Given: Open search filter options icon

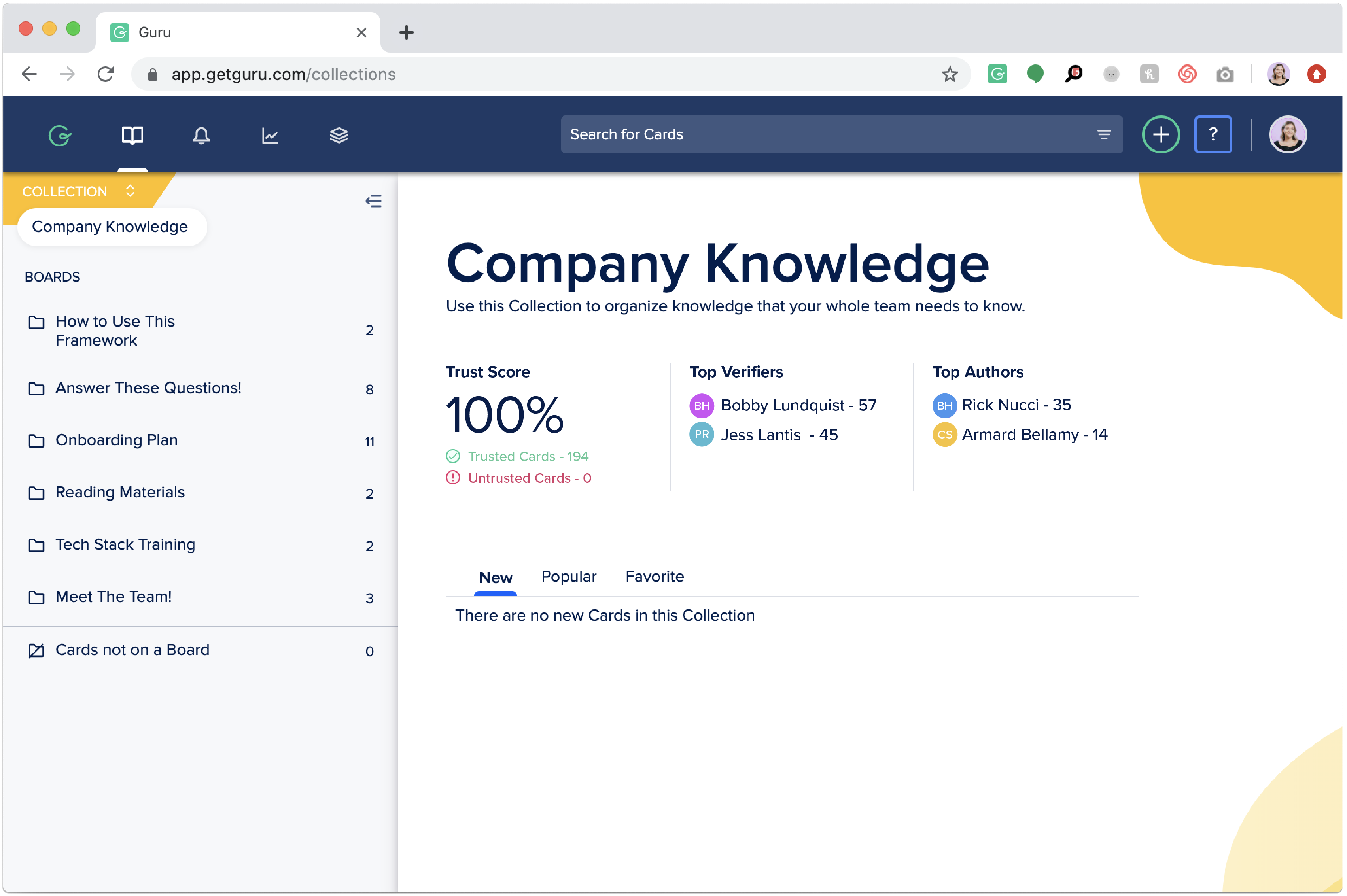Looking at the screenshot, I should tap(1103, 135).
